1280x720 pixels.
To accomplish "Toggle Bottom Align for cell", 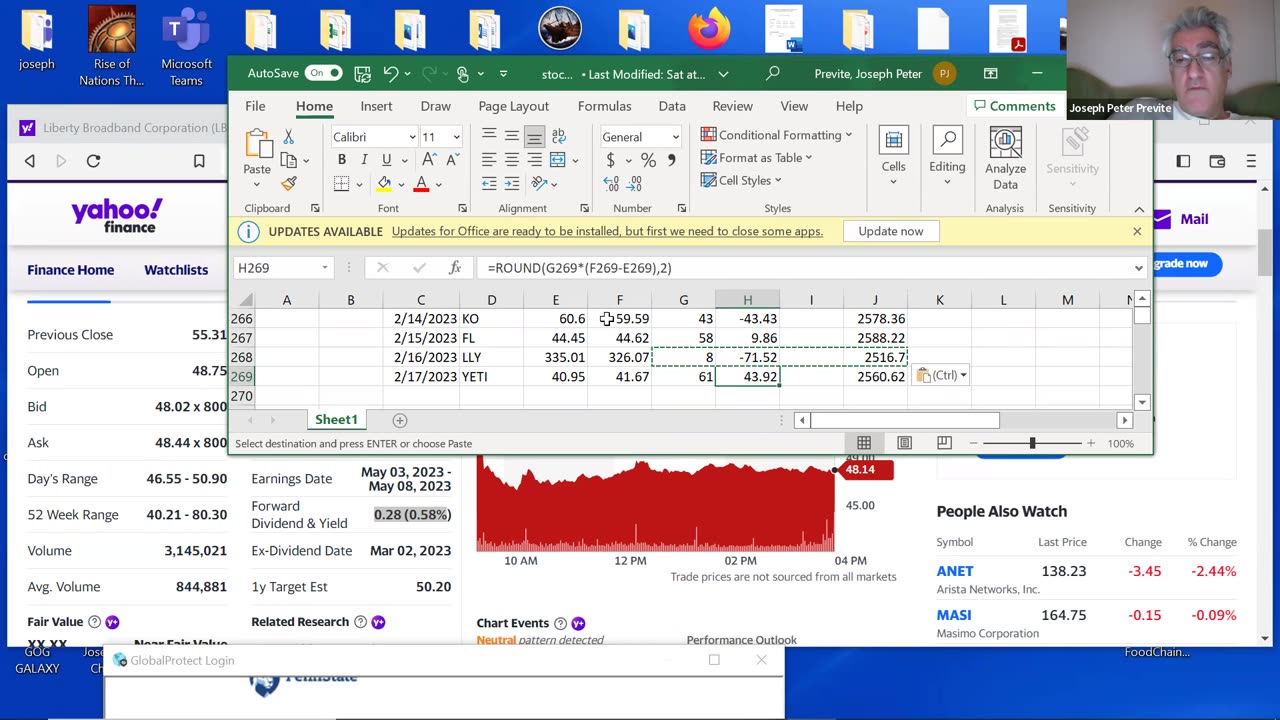I will coord(535,137).
